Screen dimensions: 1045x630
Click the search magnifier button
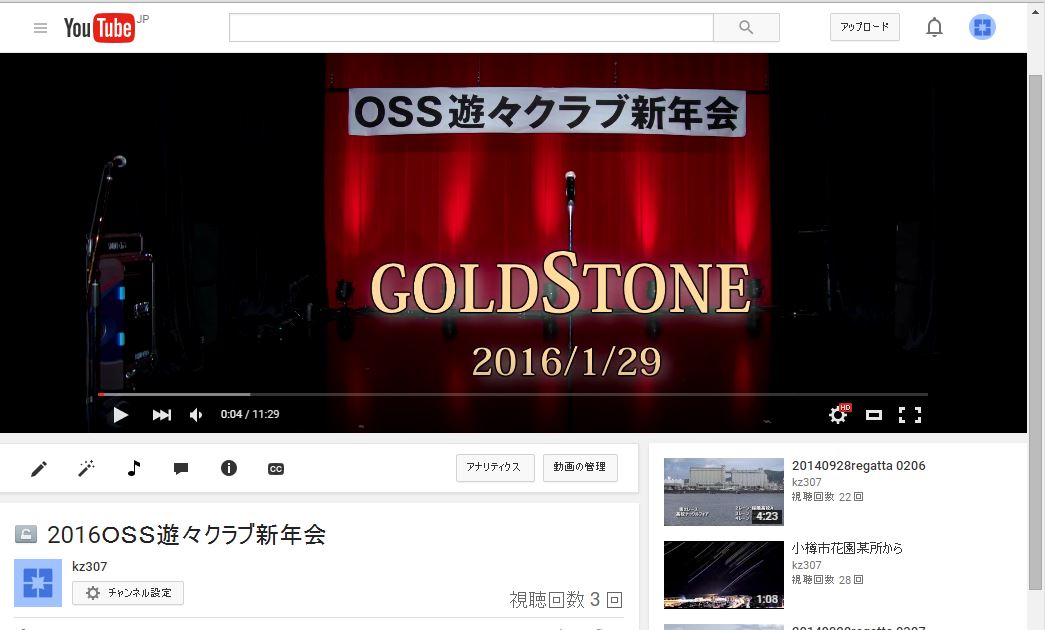[746, 28]
